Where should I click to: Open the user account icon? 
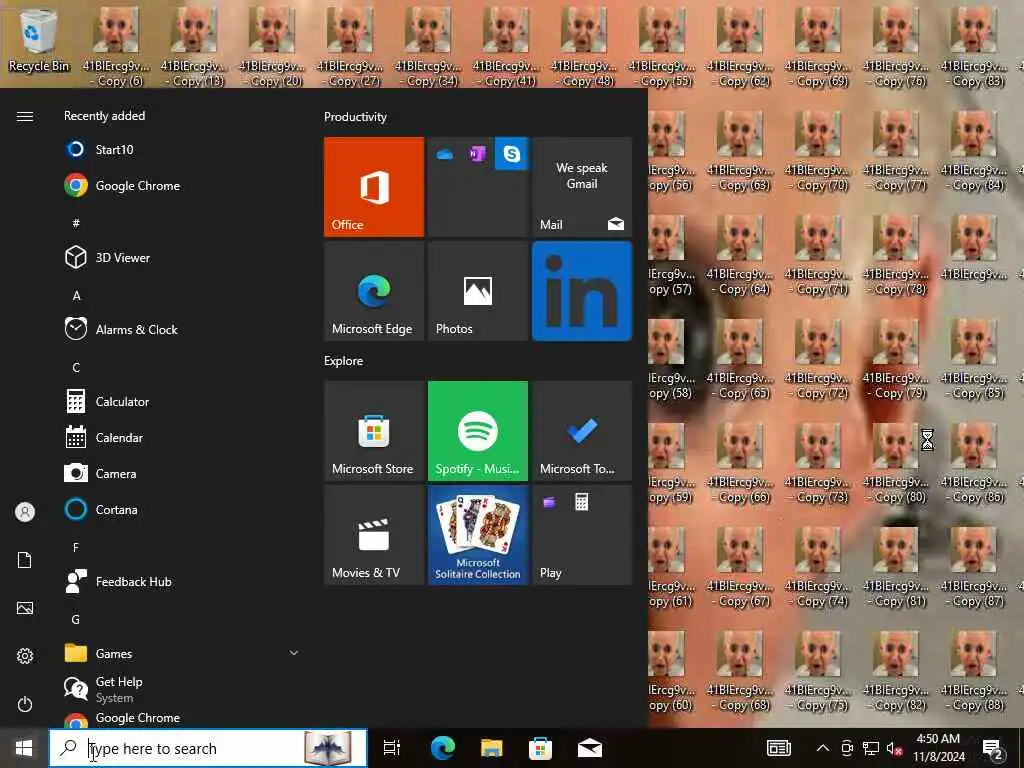pos(25,512)
